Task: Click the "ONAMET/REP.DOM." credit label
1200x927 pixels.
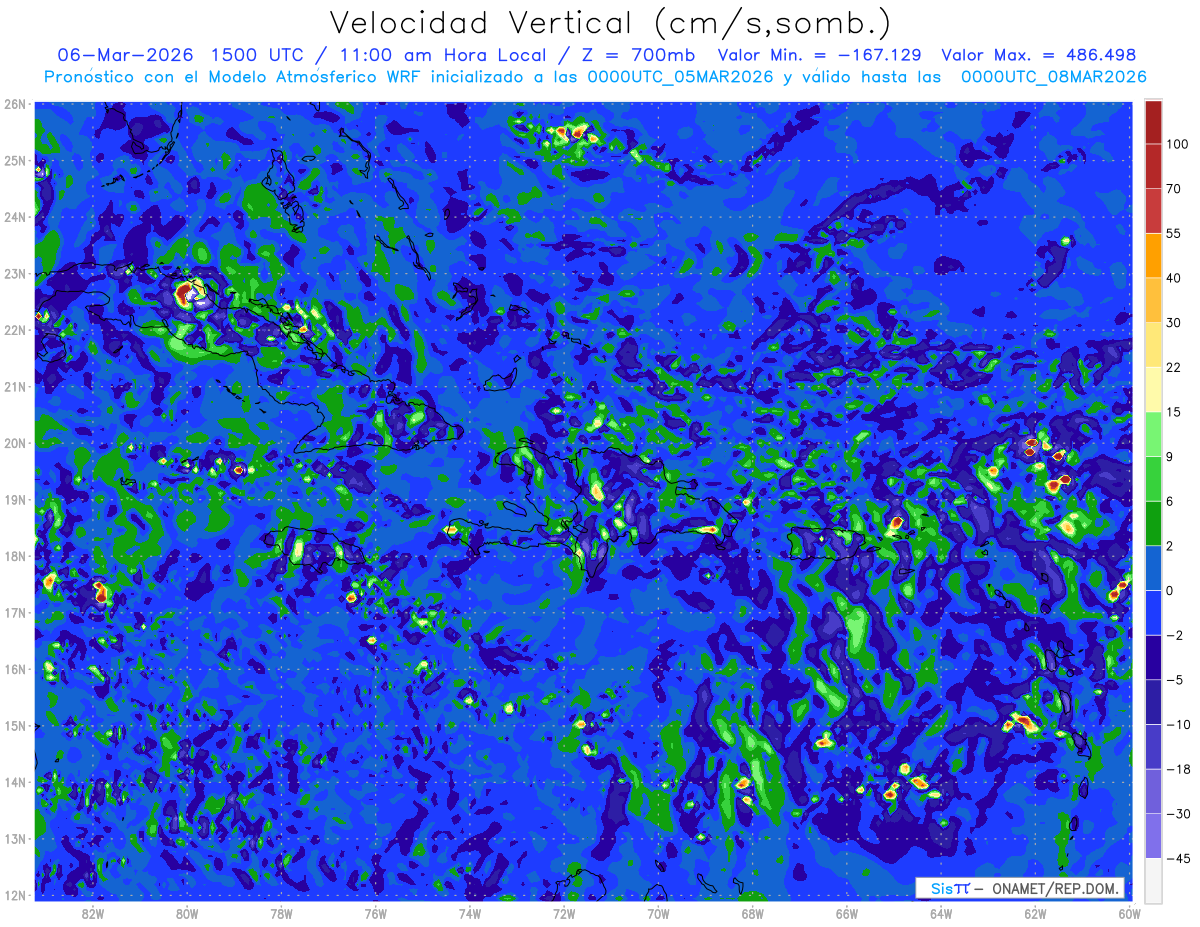Action: pos(1055,888)
